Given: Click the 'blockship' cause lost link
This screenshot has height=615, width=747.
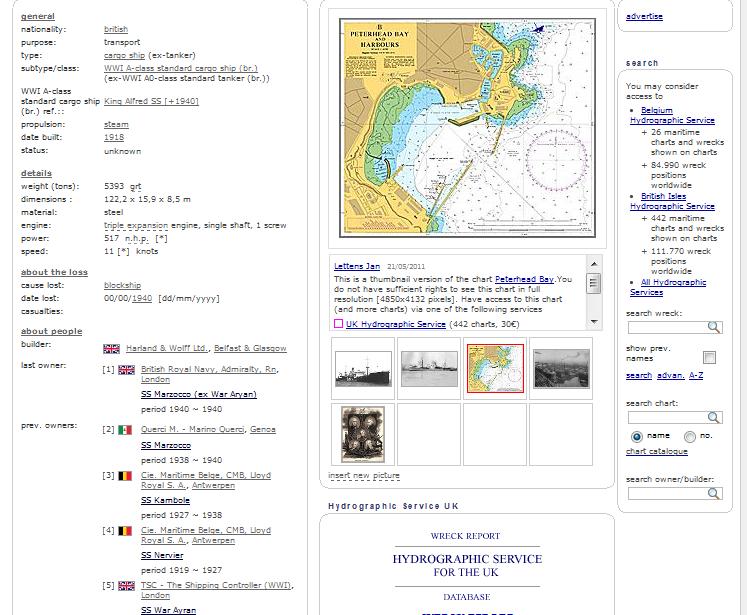Looking at the screenshot, I should coord(122,285).
